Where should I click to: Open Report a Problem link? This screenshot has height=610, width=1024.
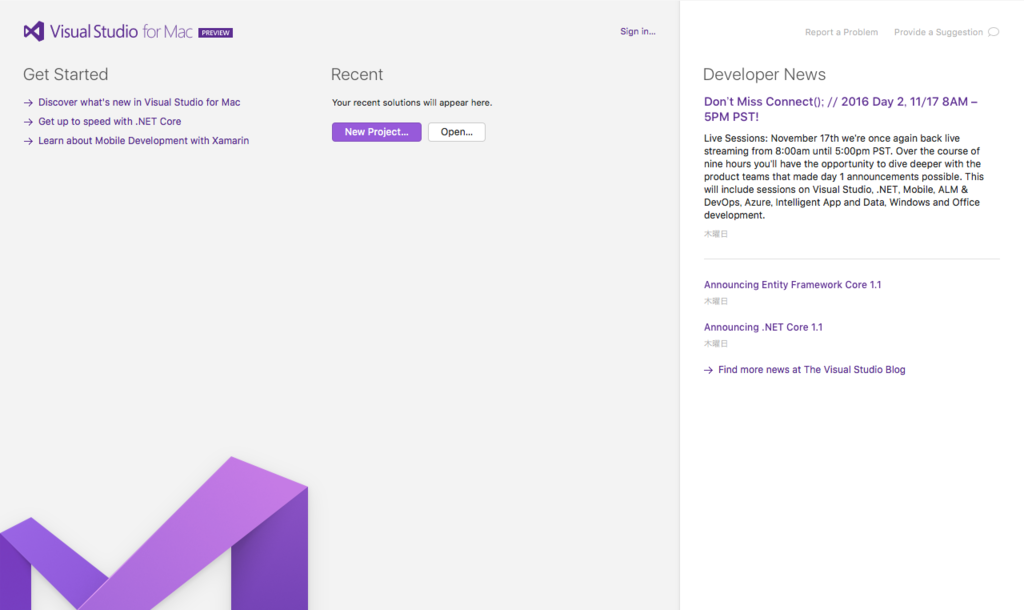coord(841,32)
